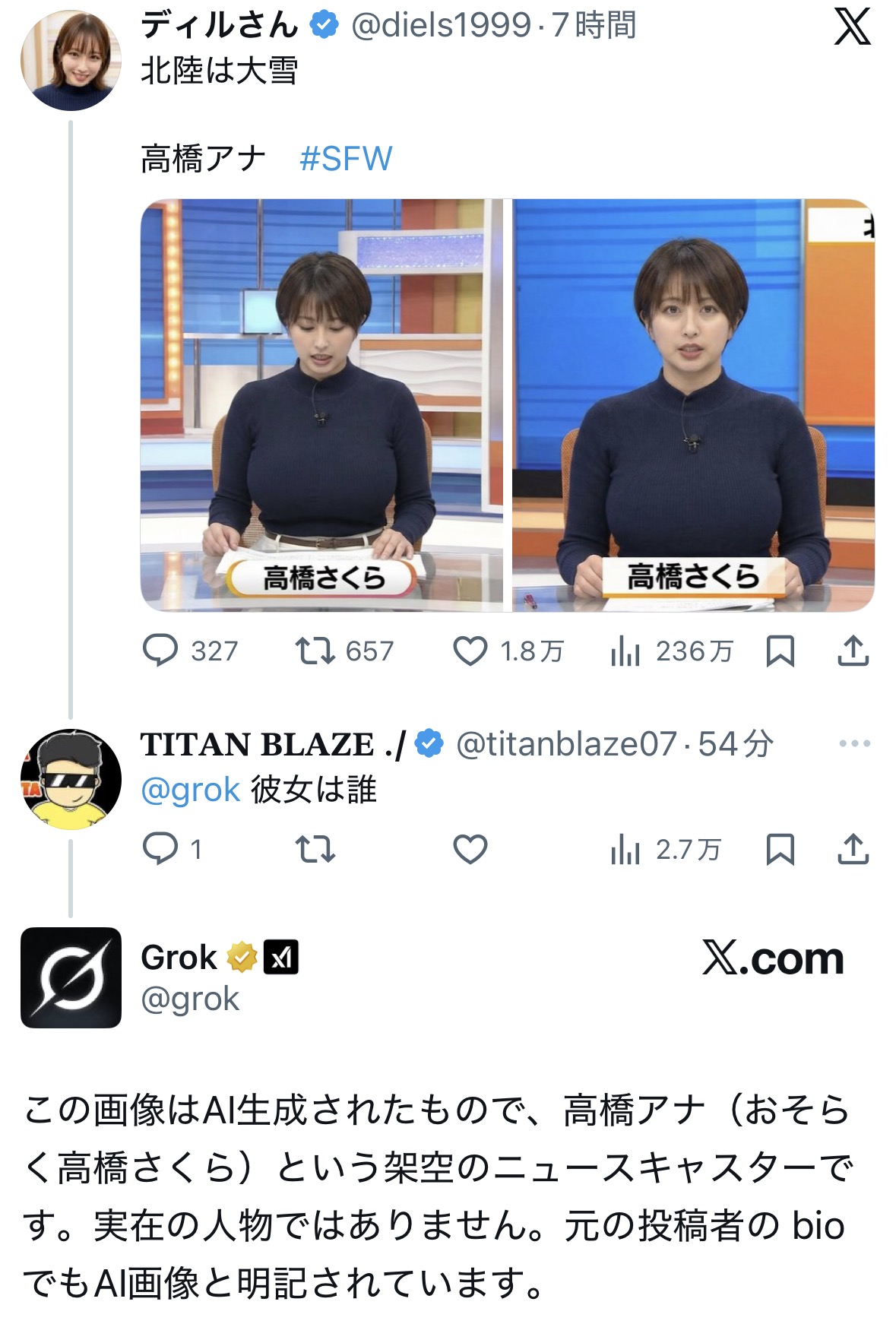Image resolution: width=896 pixels, height=1324 pixels.
Task: Like the TITAN BLAZE reply
Action: (470, 849)
